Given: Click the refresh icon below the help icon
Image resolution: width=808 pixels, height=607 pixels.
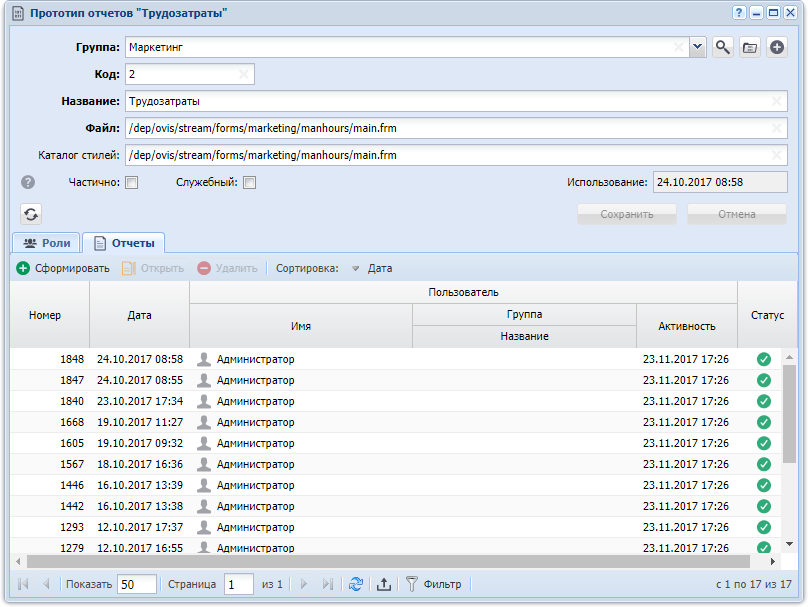Looking at the screenshot, I should tap(32, 214).
